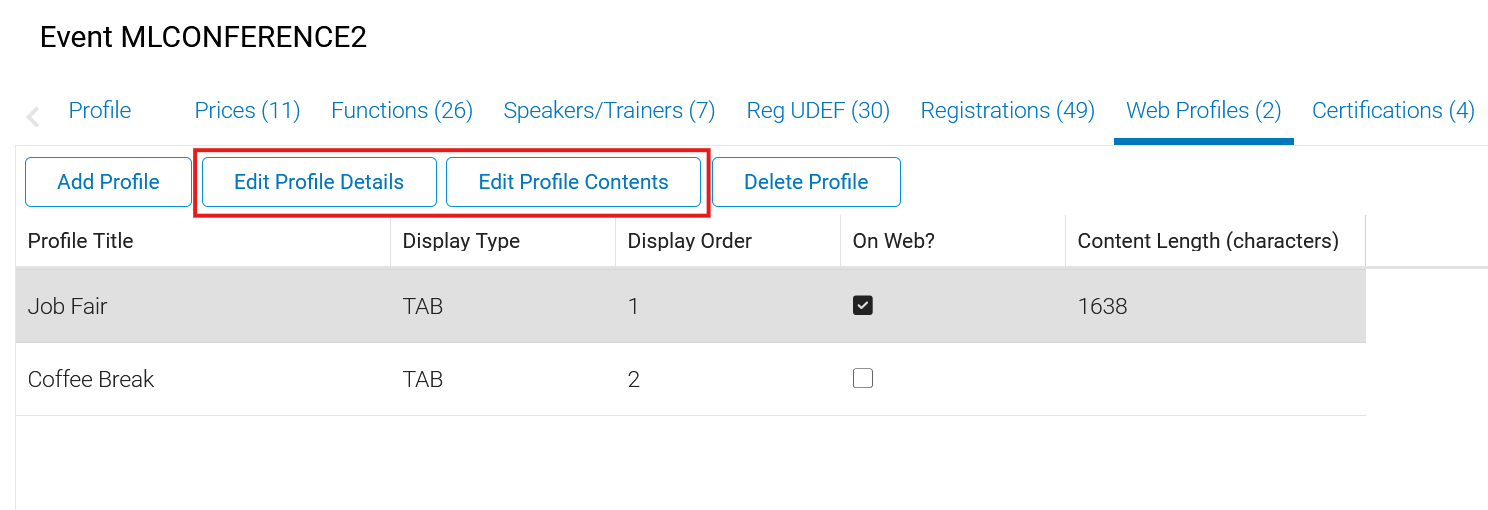This screenshot has width=1488, height=510.
Task: Switch to the Prices (11) tab
Action: click(247, 111)
